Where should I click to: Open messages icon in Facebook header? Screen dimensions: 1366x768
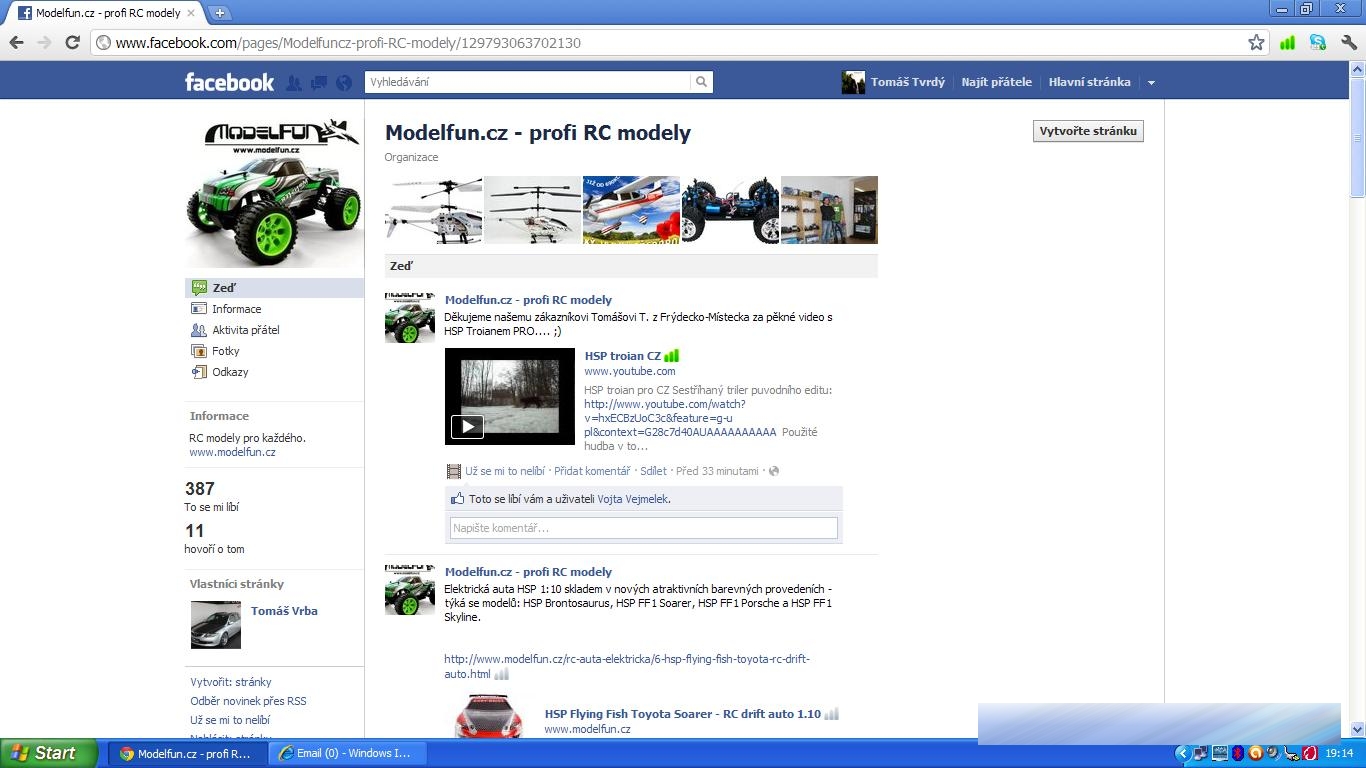click(x=319, y=83)
